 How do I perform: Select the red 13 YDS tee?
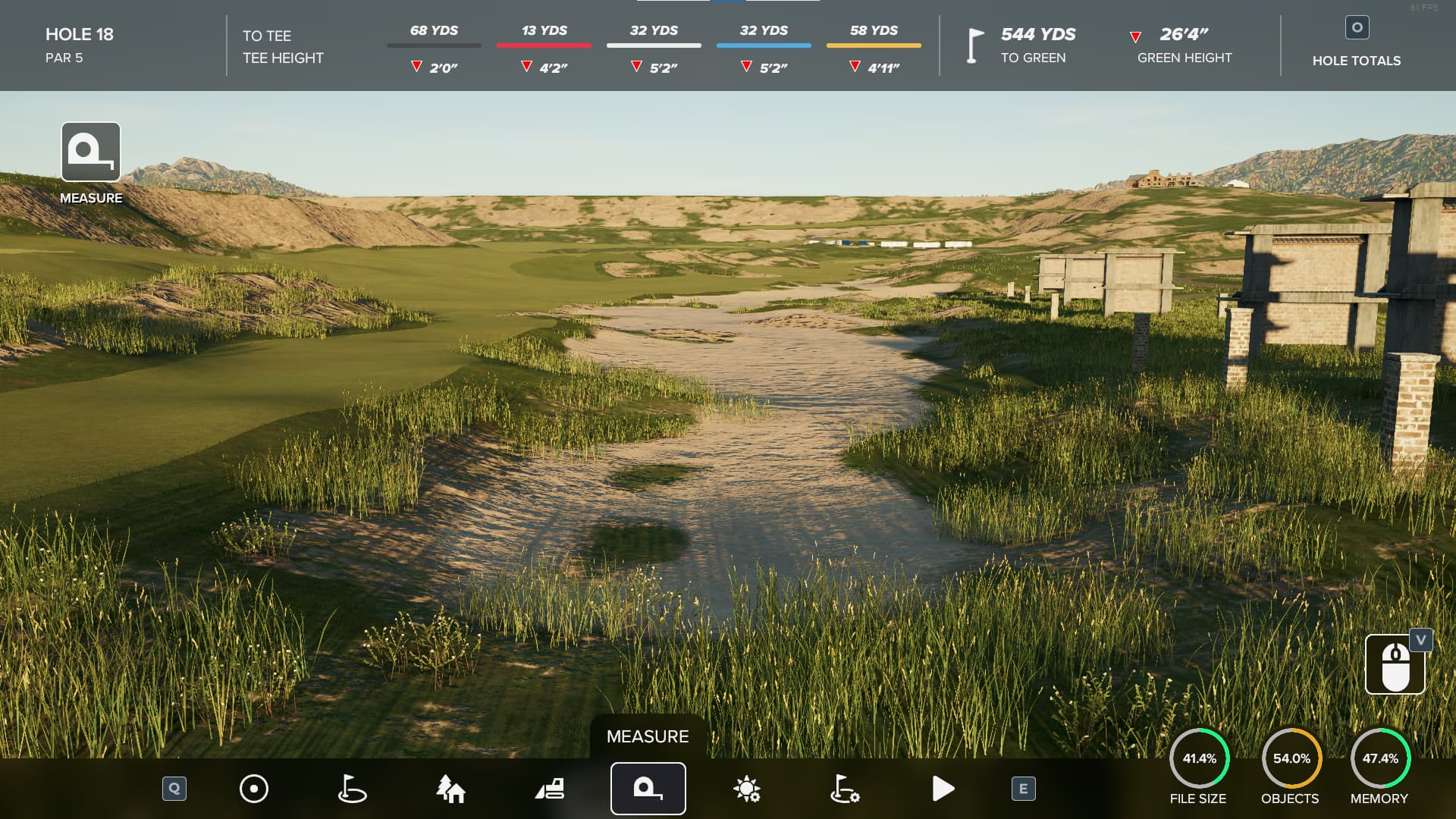tap(544, 38)
